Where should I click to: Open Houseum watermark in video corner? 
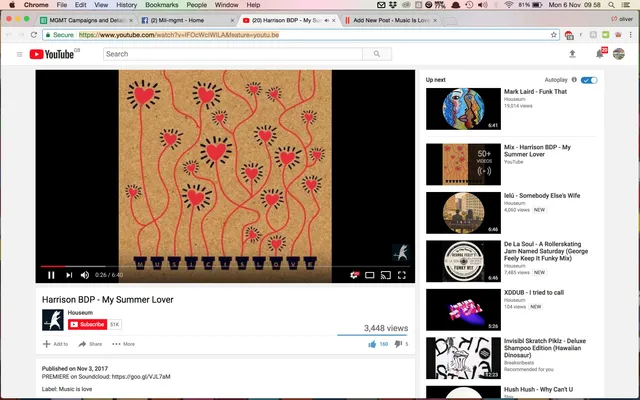pos(400,253)
